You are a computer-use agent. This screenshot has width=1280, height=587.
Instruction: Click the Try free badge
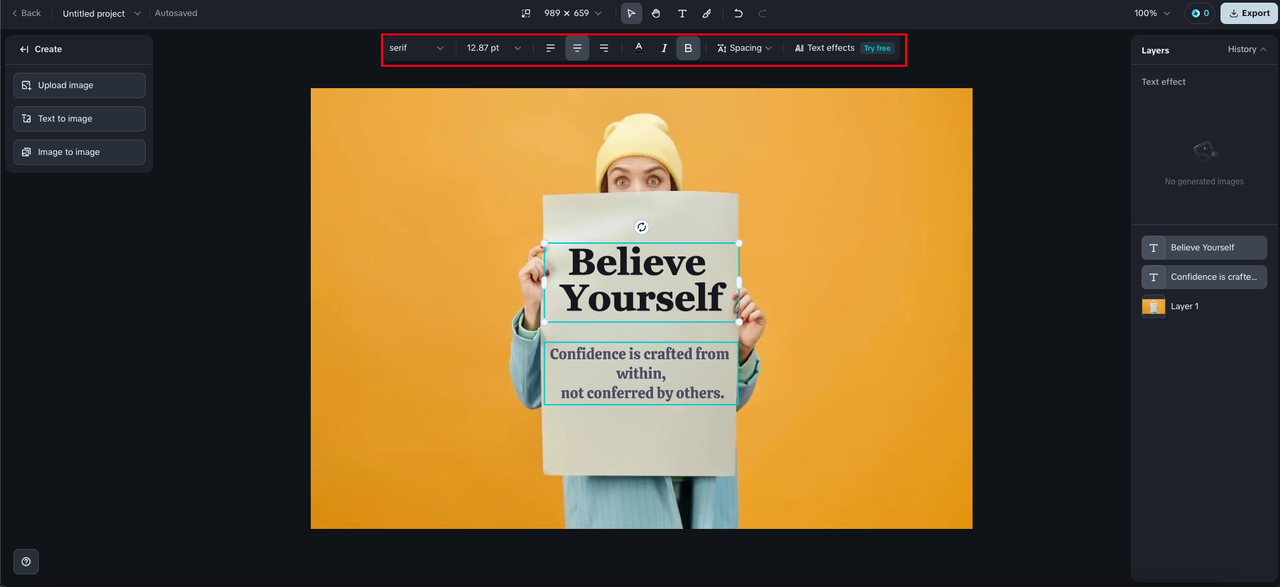(877, 48)
